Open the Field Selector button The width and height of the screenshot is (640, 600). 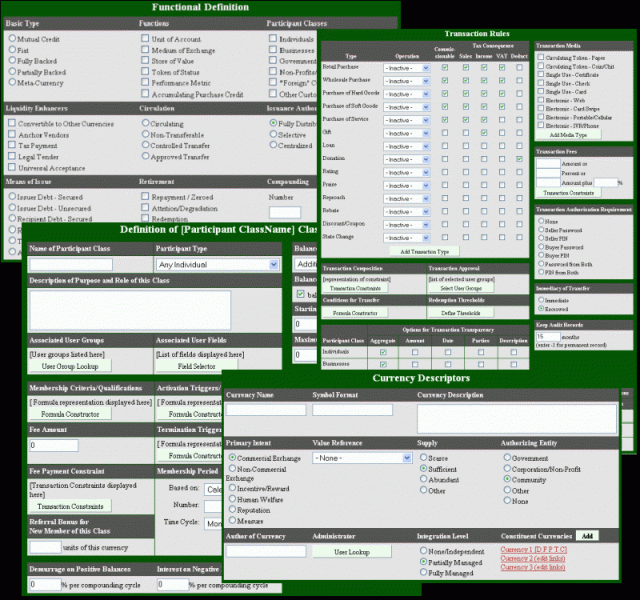[196, 367]
